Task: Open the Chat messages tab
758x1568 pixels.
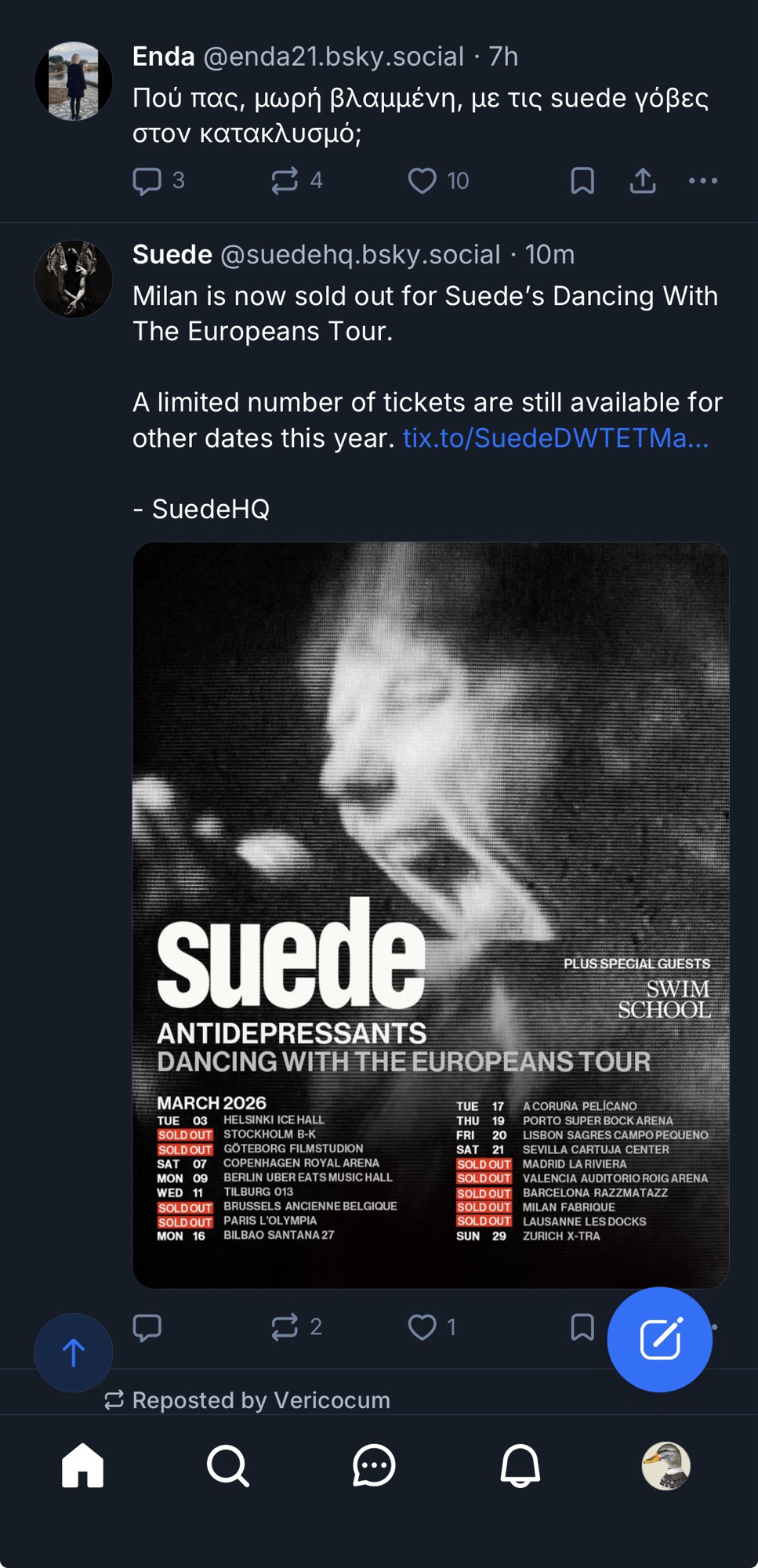Action: pyautogui.click(x=374, y=1465)
